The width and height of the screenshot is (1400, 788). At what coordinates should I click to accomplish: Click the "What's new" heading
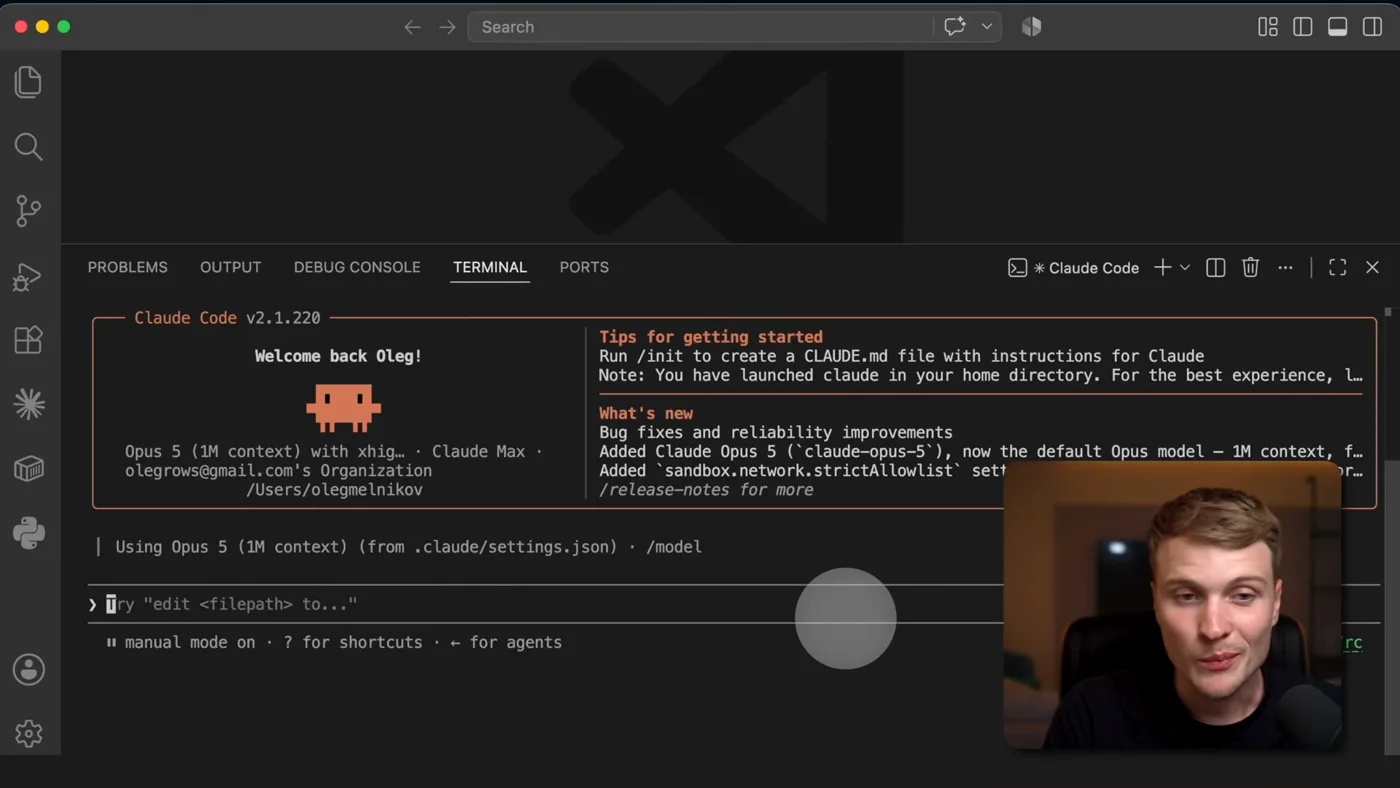click(x=646, y=413)
